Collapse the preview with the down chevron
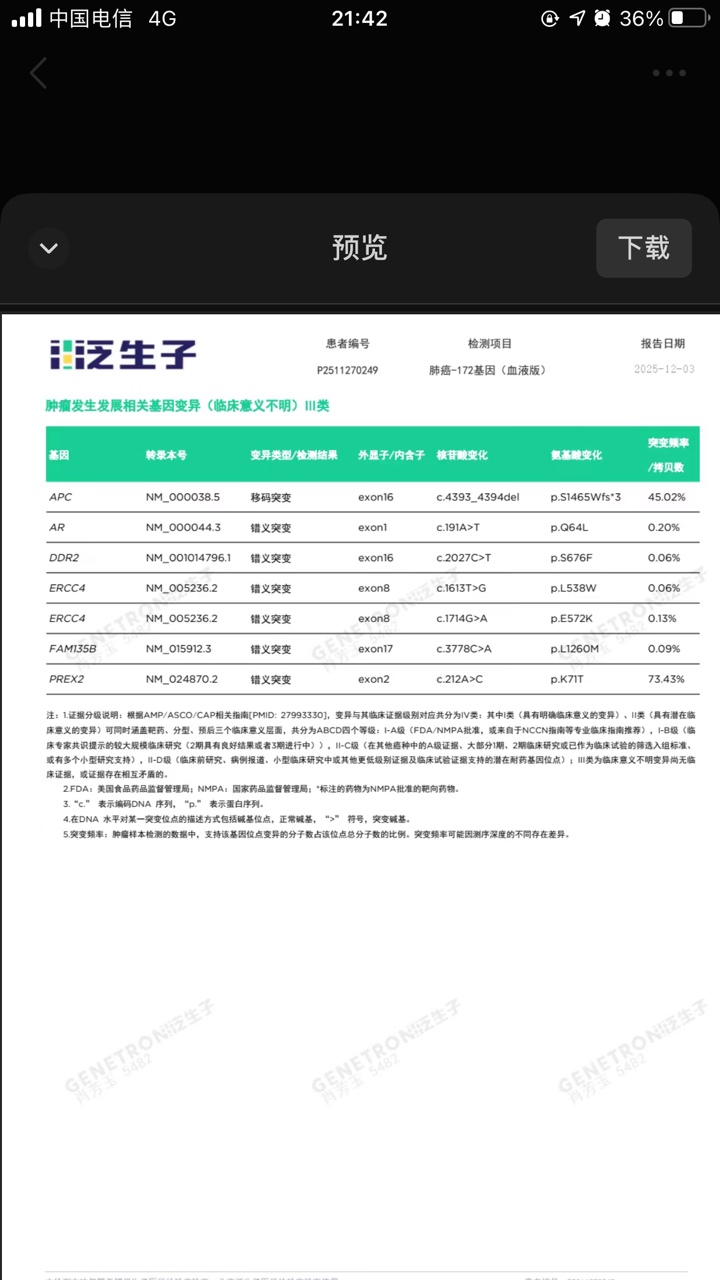The height and width of the screenshot is (1280, 720). [x=49, y=248]
